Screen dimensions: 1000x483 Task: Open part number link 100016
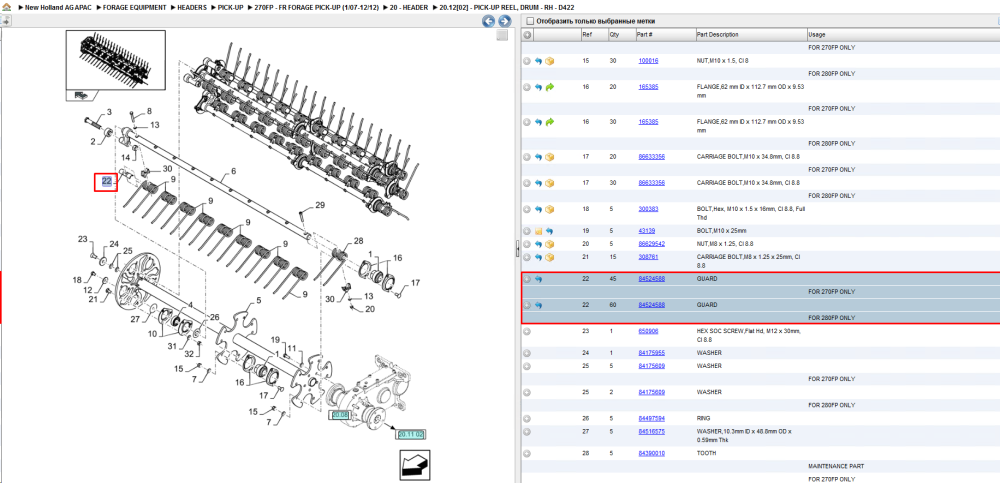coord(648,61)
